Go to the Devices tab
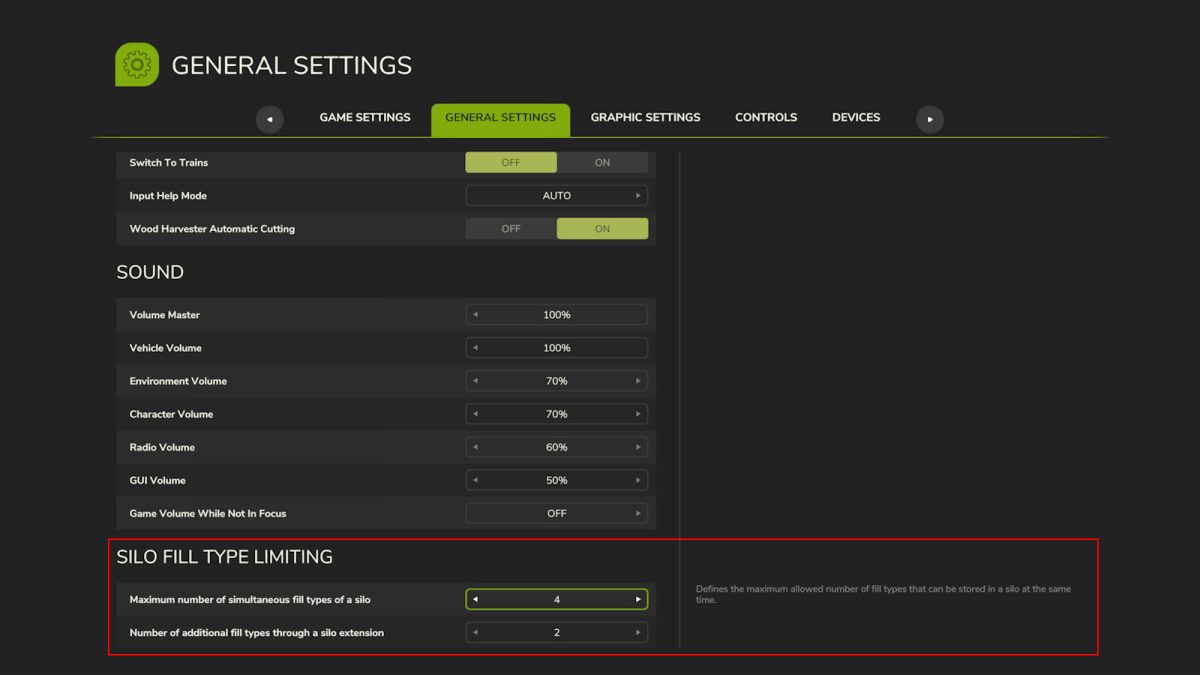Screen dimensions: 1200x675 coord(855,117)
